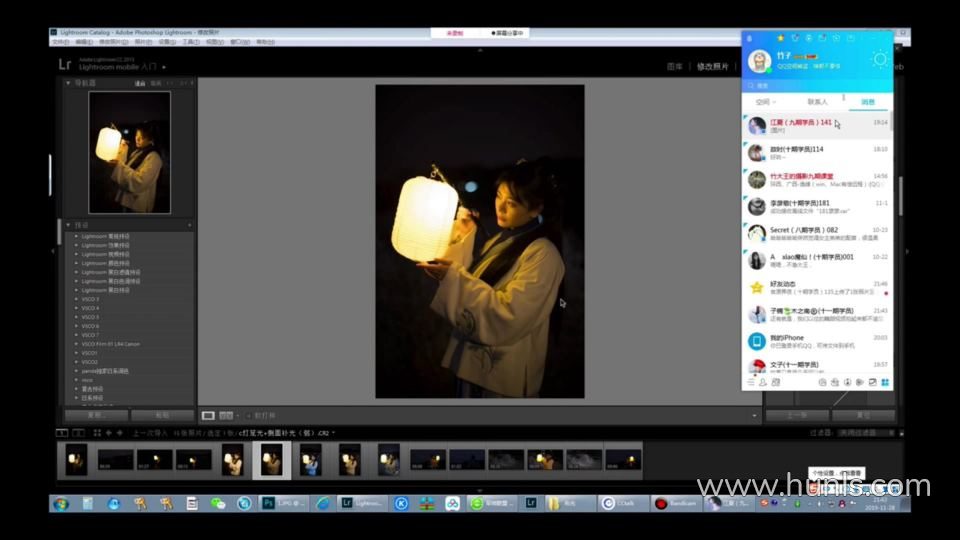Set navigator zoom to 填满

pos(156,83)
